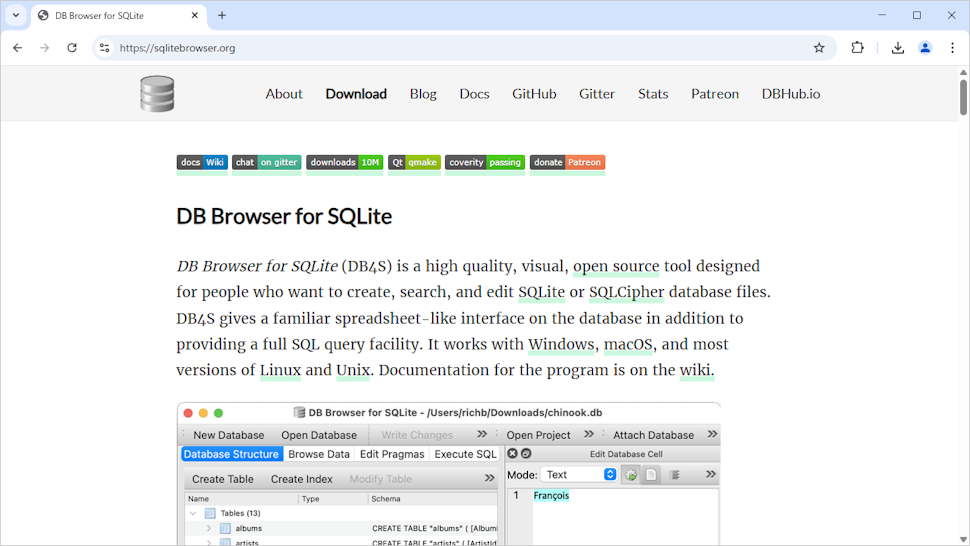Follow the Unix link
Image resolution: width=970 pixels, height=546 pixels.
point(353,370)
